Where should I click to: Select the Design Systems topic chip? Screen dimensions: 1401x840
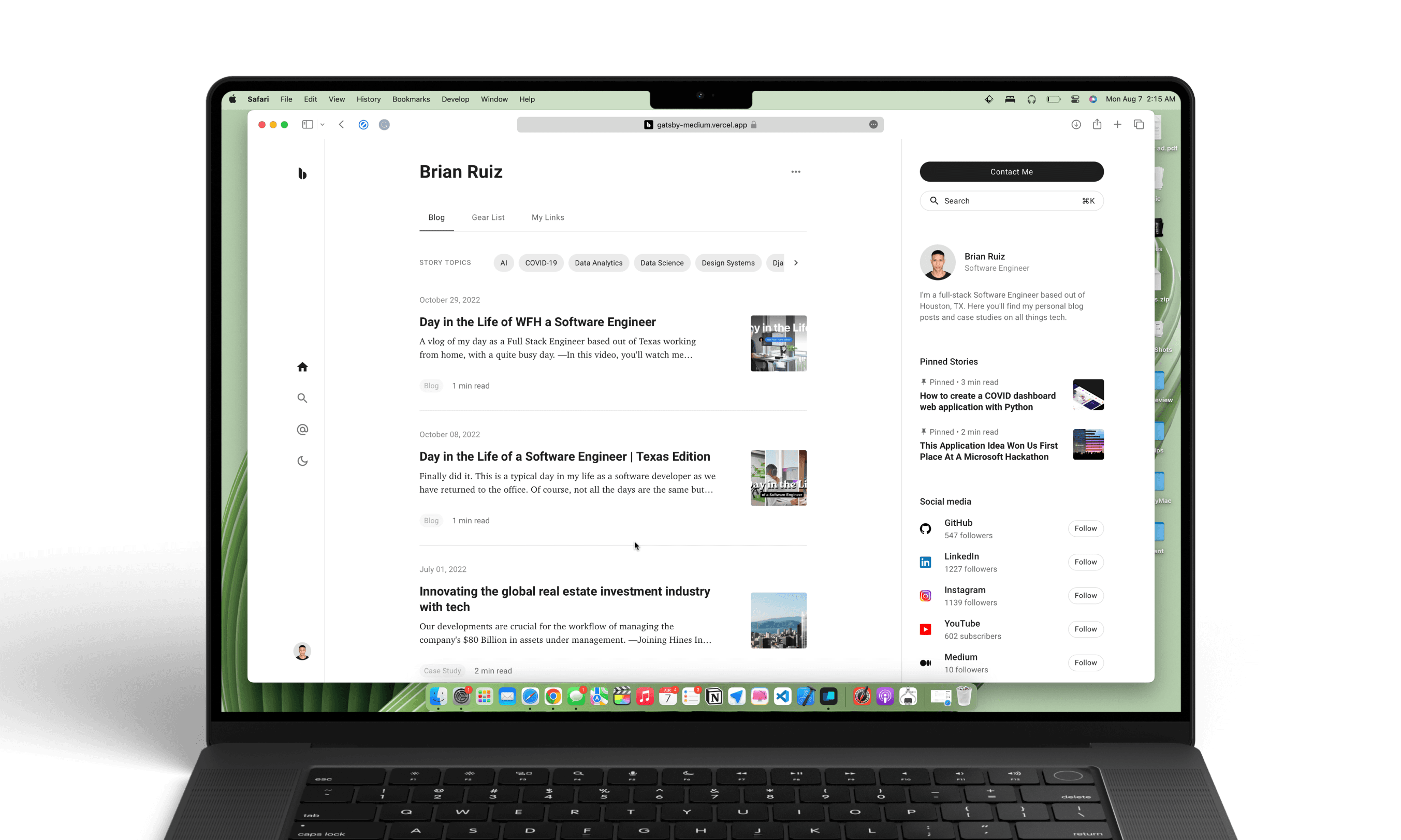coord(728,262)
